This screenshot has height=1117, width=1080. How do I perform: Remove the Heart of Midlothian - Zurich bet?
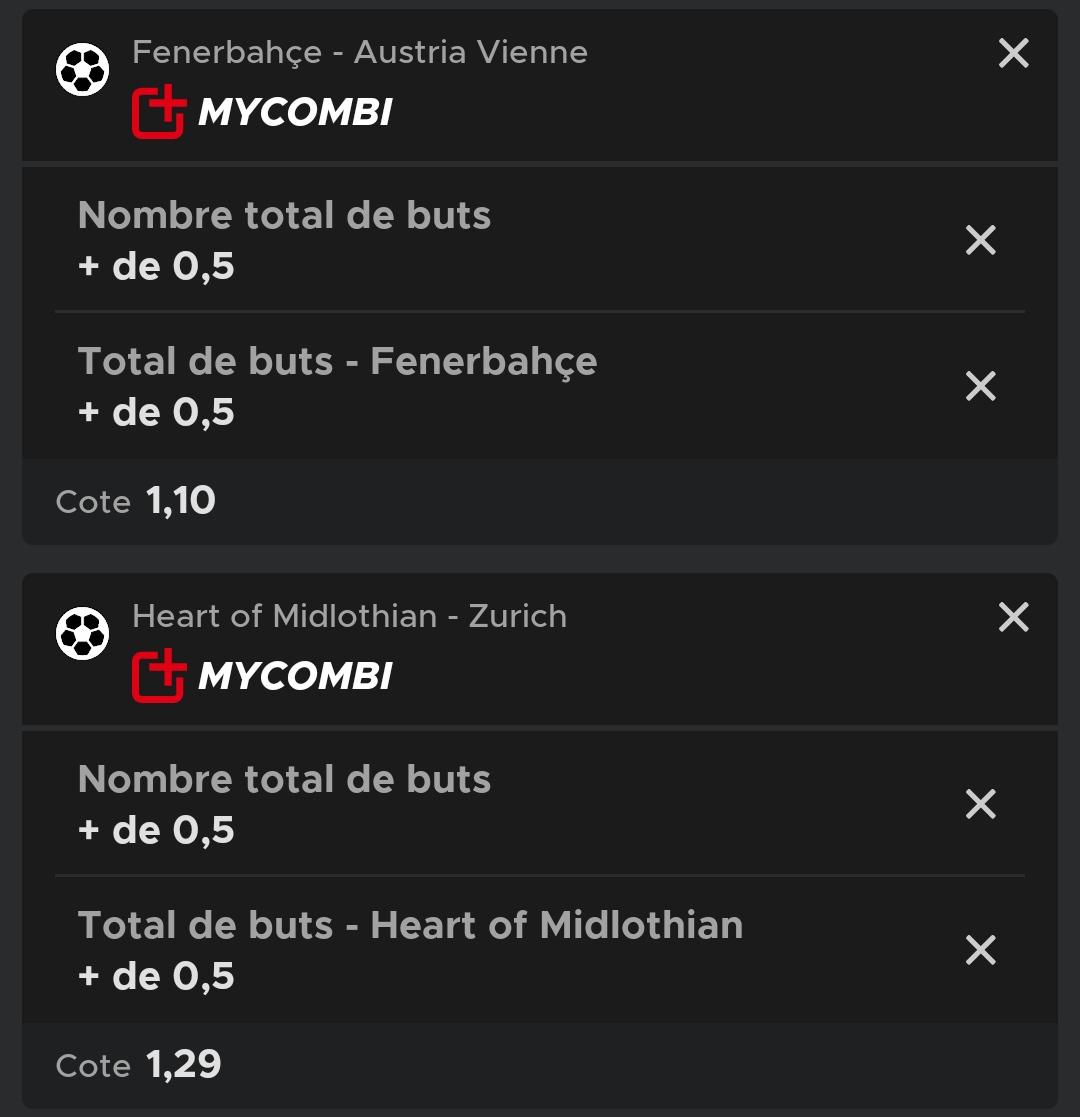[1013, 617]
